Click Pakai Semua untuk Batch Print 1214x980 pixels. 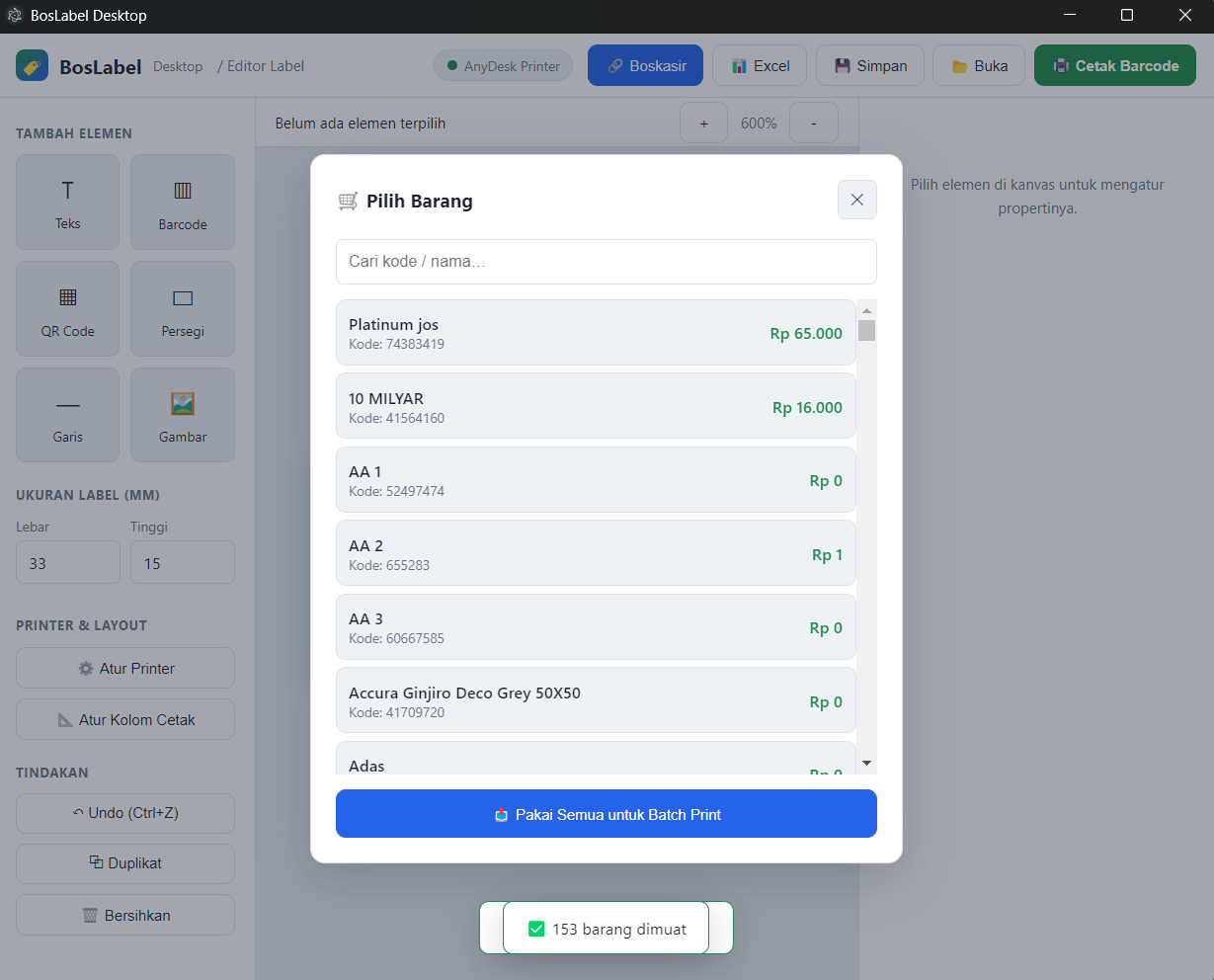(x=607, y=814)
